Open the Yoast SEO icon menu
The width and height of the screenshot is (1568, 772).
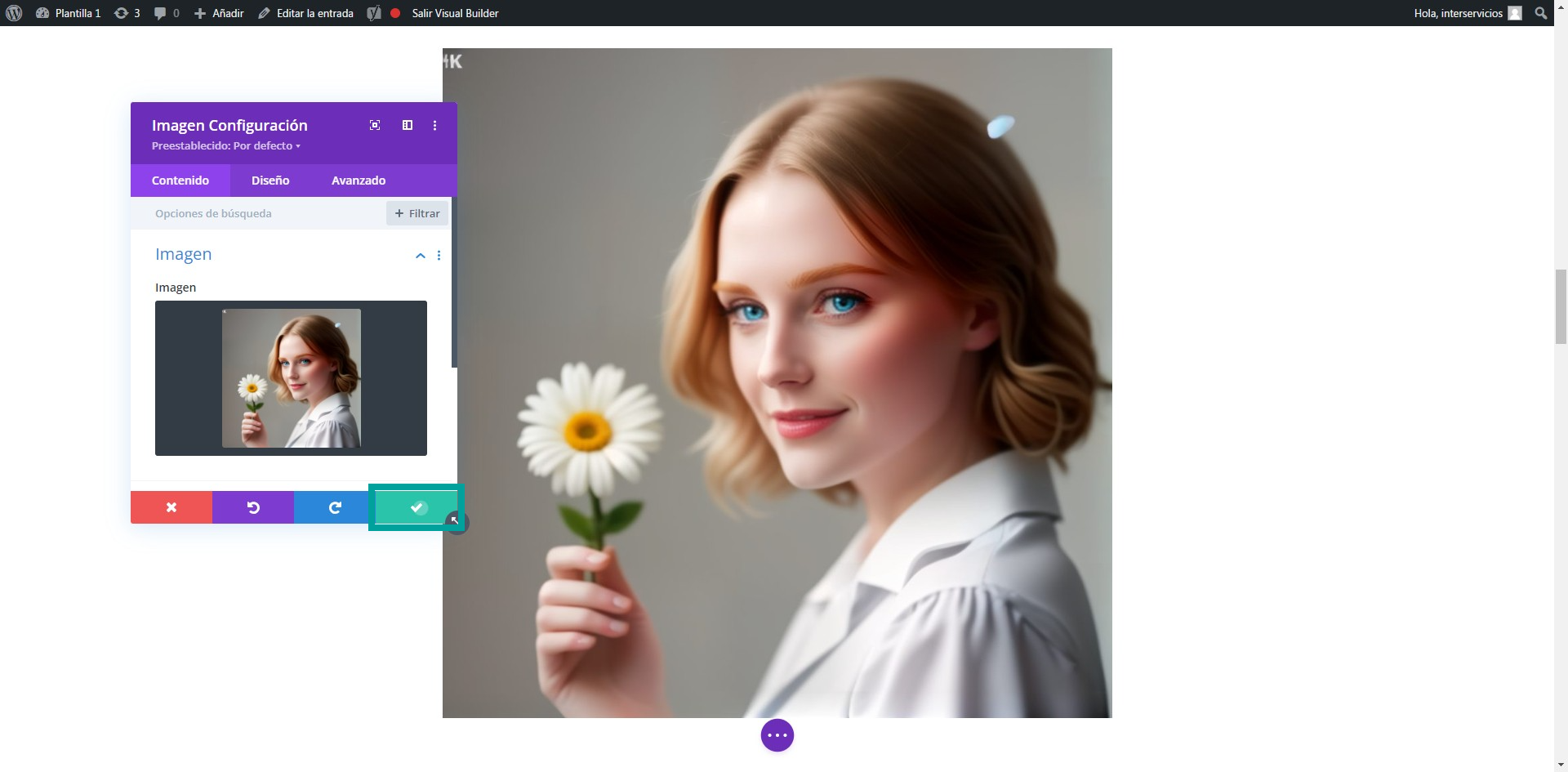pos(374,13)
